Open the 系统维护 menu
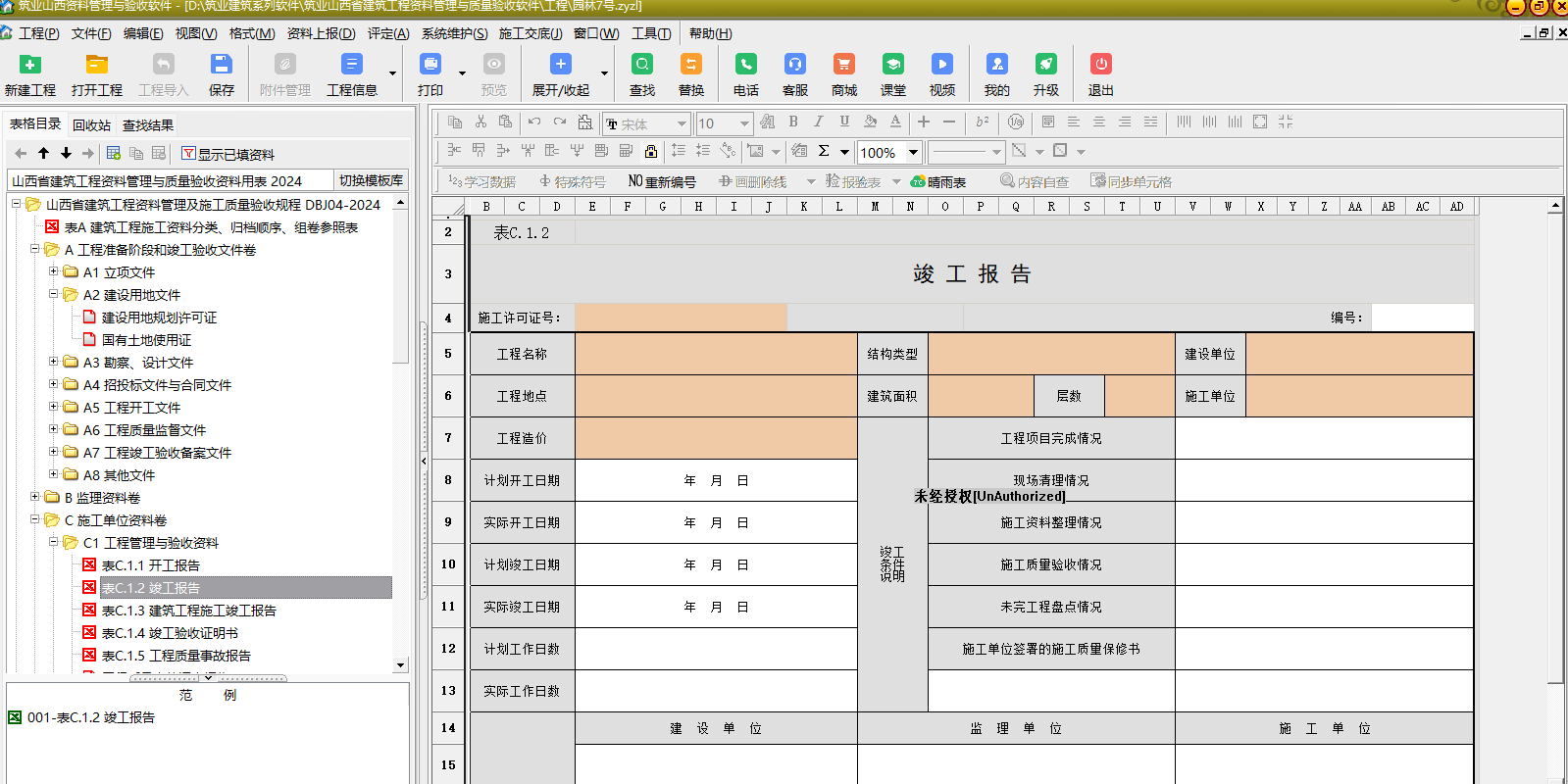Viewport: 1568px width, 784px height. click(454, 33)
